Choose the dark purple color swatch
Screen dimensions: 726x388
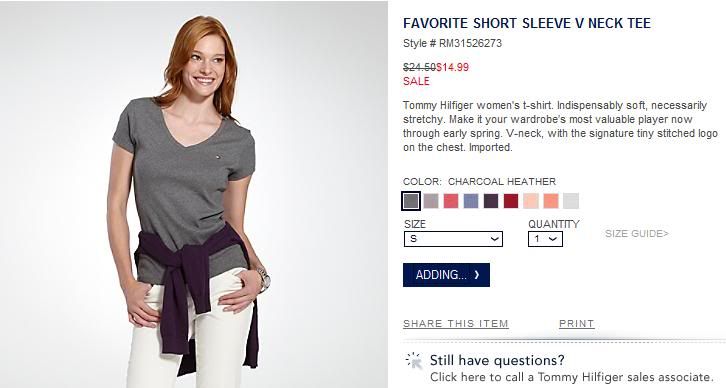491,201
